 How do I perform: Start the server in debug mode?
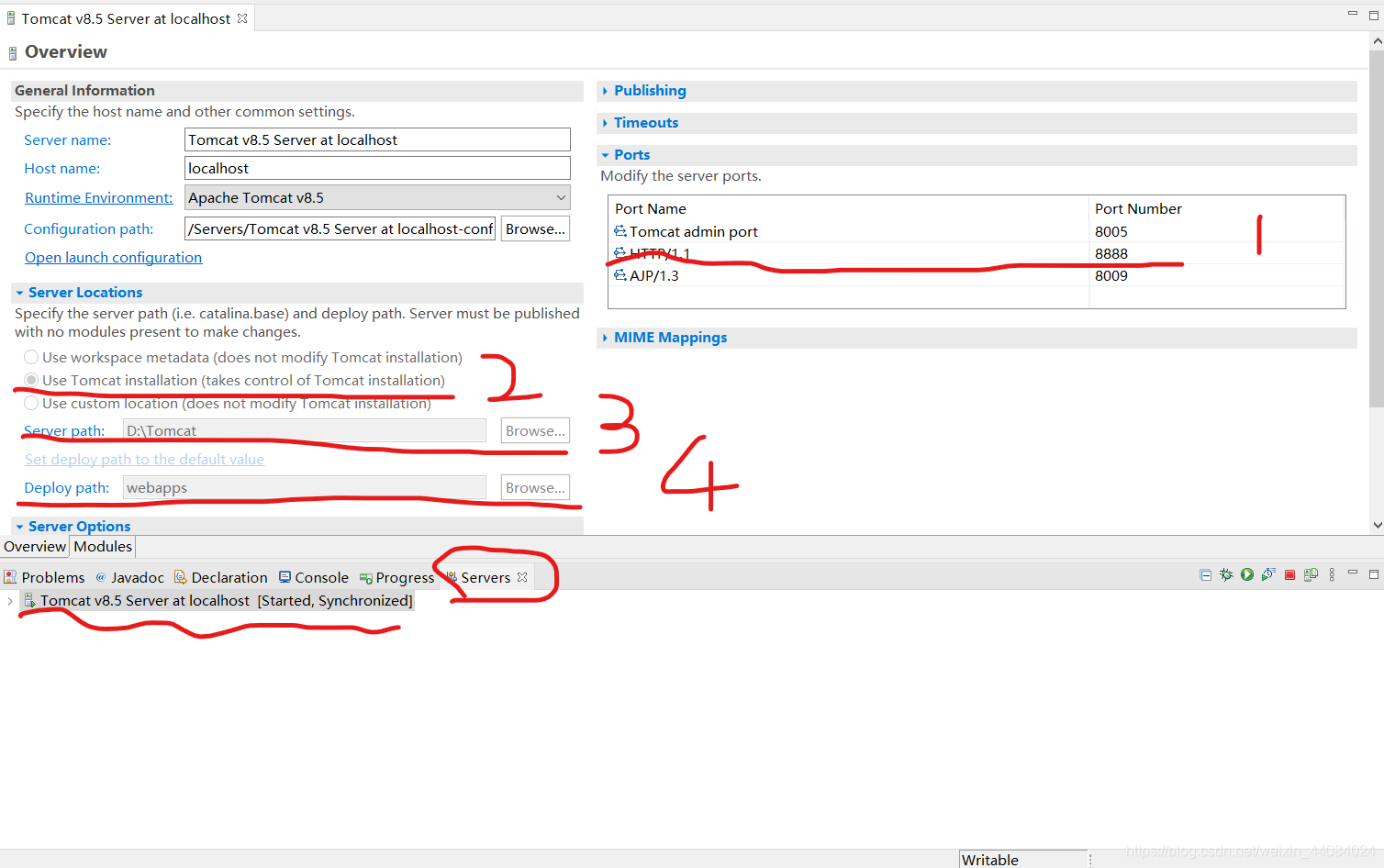[x=1226, y=575]
